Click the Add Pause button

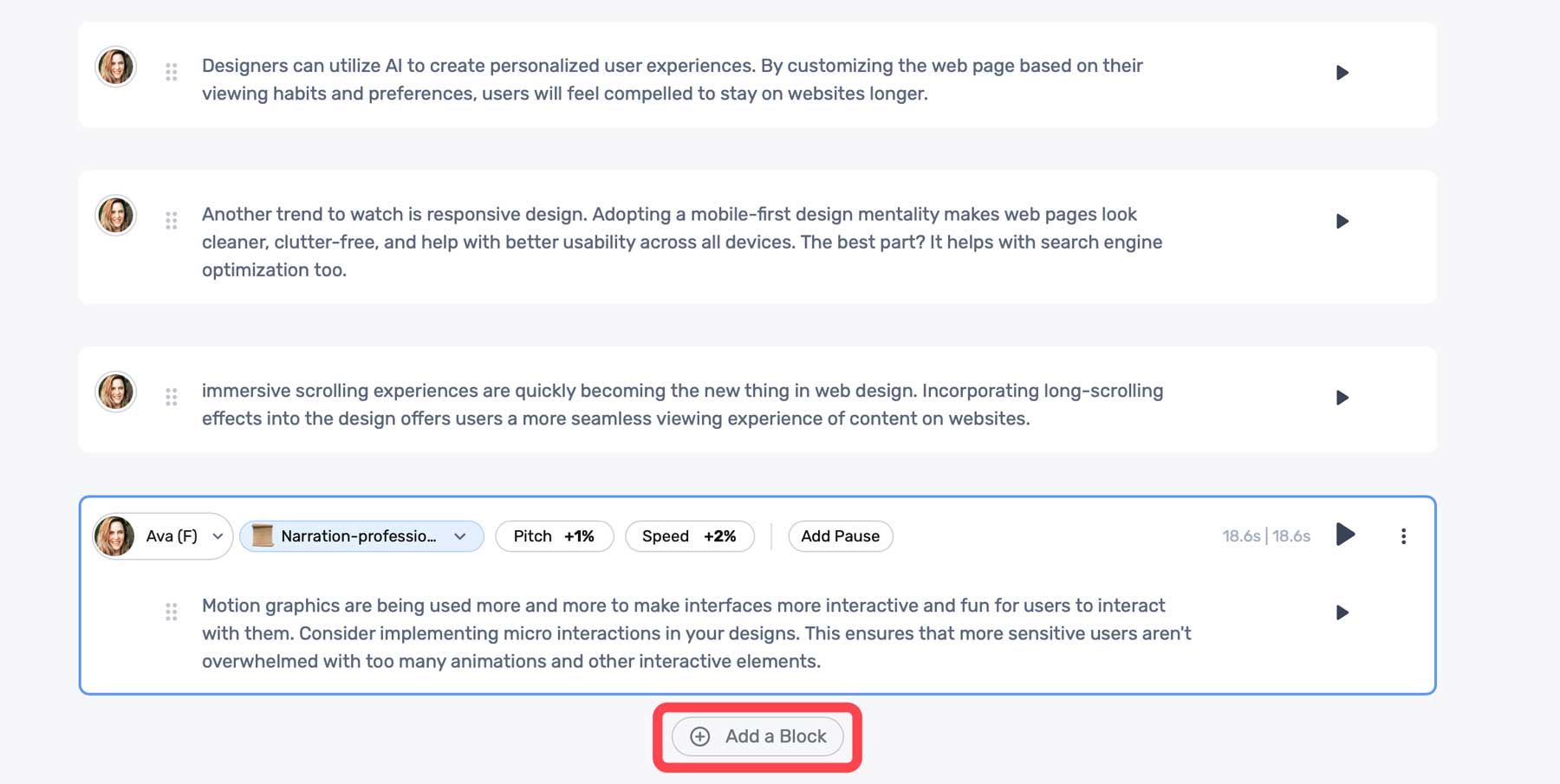pyautogui.click(x=840, y=535)
